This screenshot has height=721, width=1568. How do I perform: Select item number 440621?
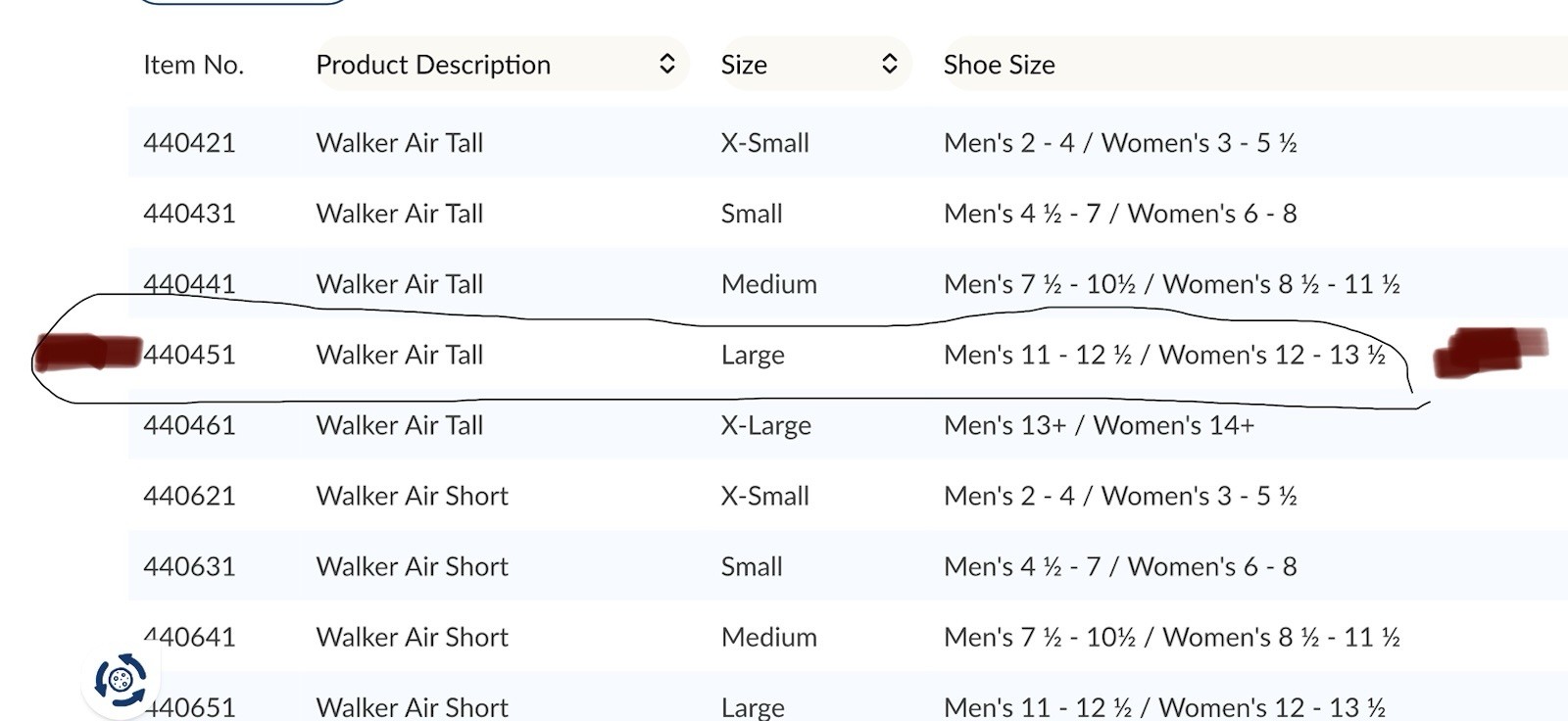[189, 496]
